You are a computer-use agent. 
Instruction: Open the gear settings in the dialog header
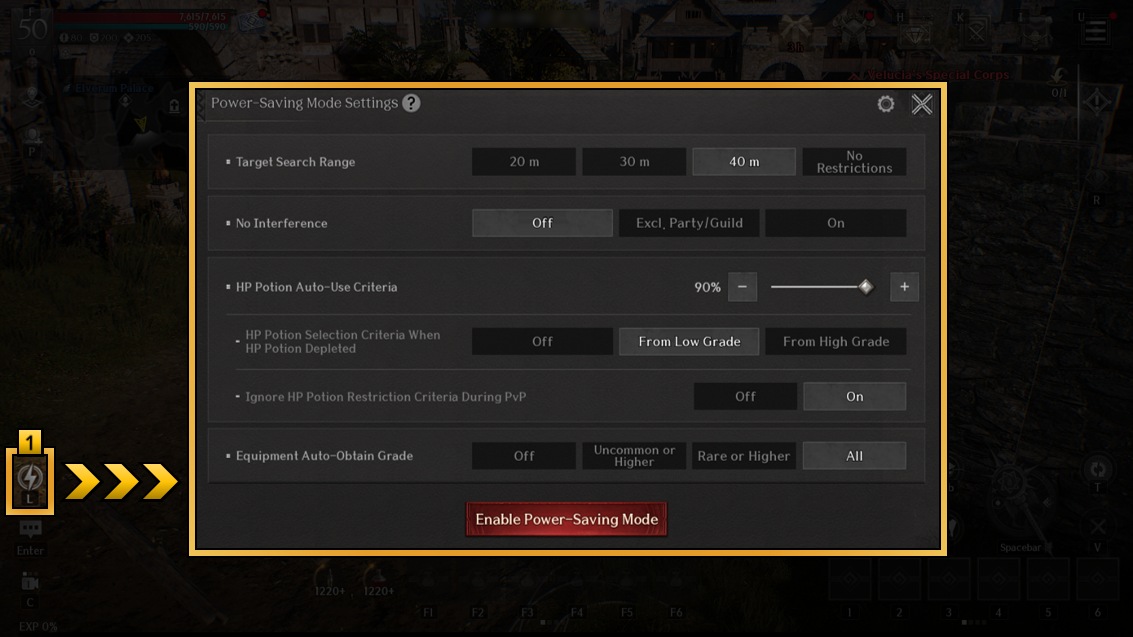point(886,104)
